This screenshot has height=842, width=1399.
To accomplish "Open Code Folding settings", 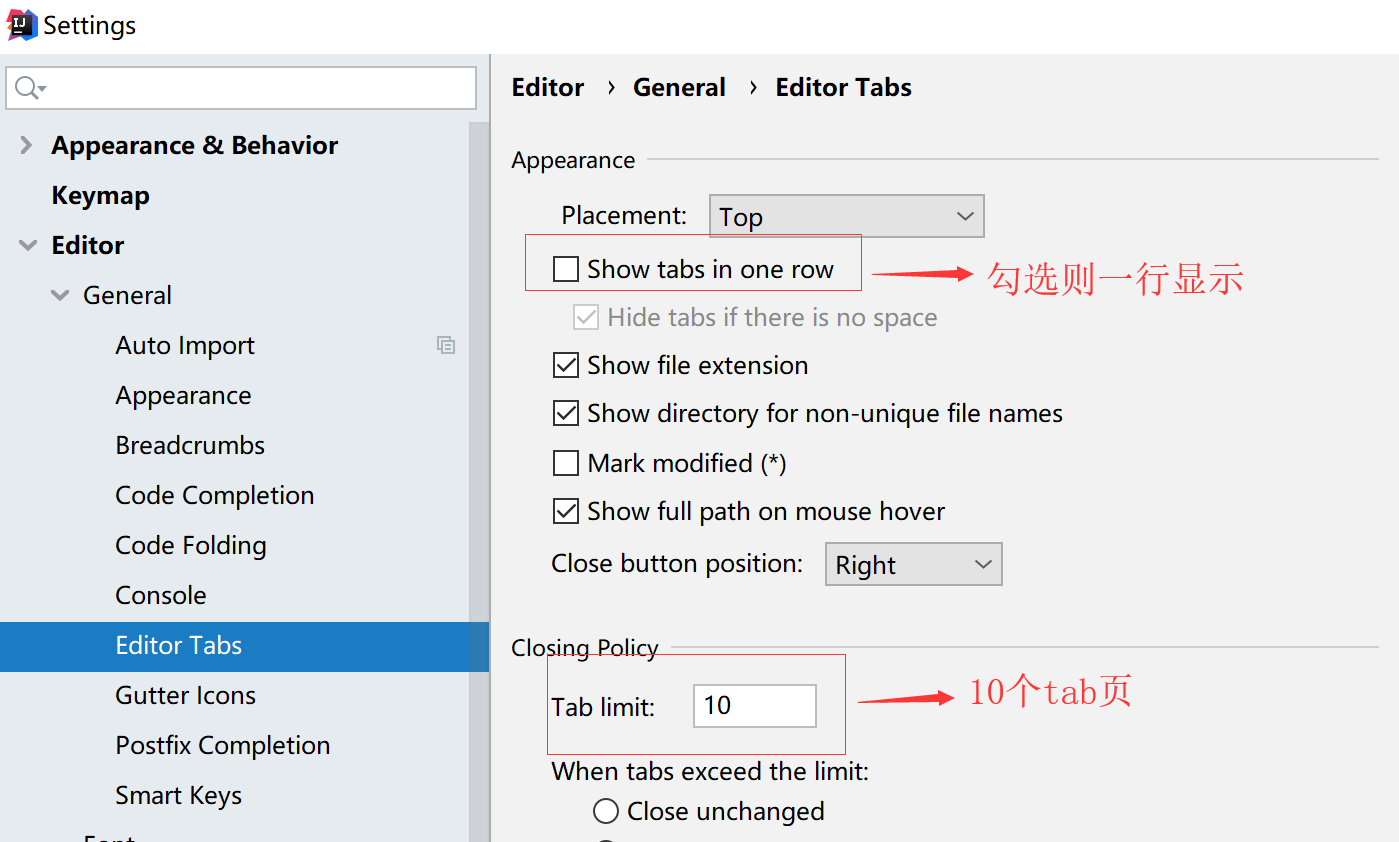I will click(x=191, y=546).
